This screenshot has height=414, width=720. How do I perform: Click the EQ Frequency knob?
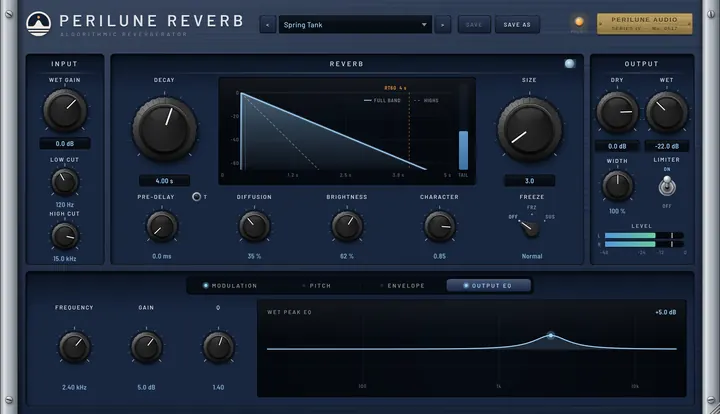tap(74, 347)
